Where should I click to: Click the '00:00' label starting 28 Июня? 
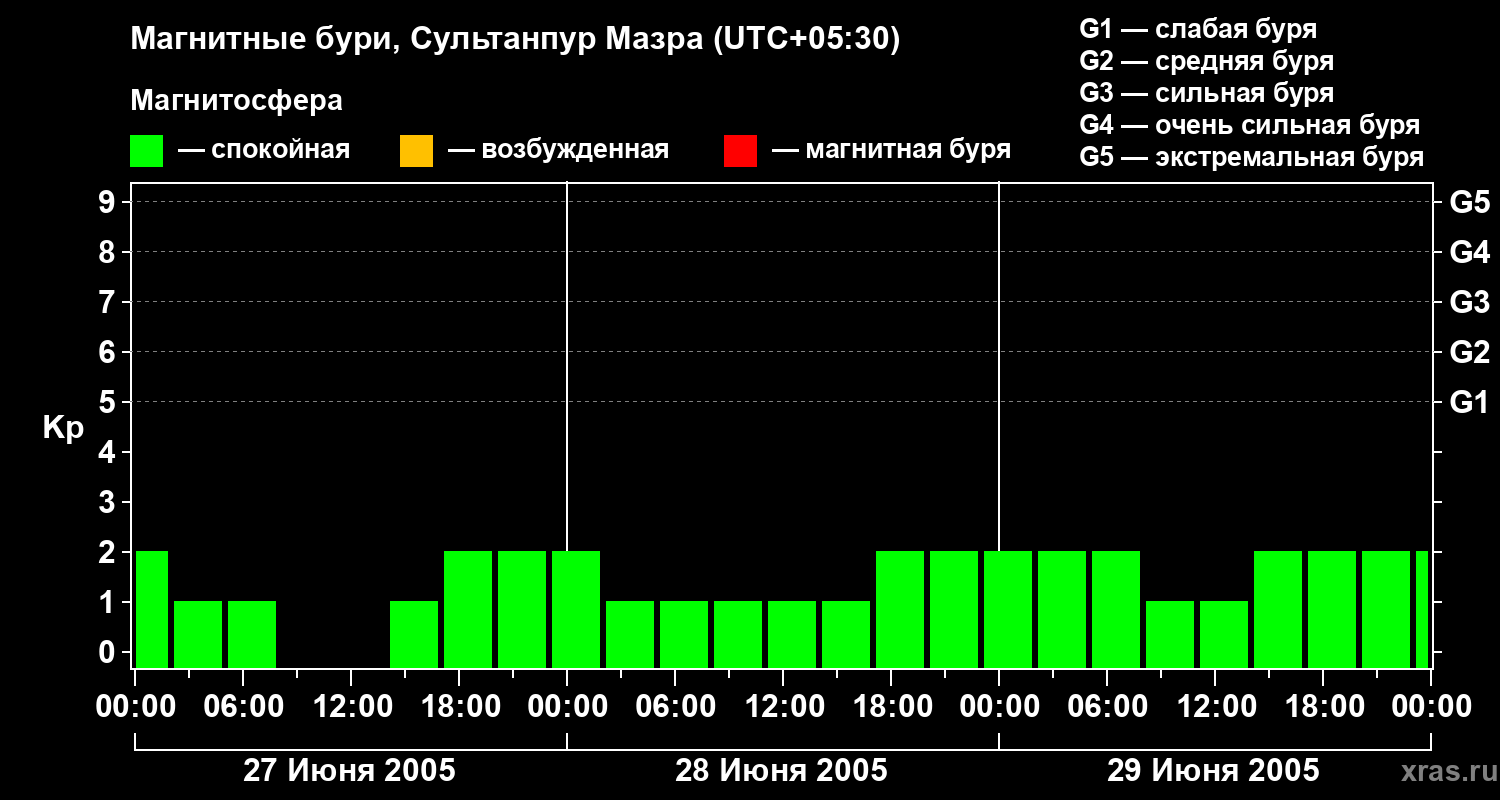pos(567,707)
